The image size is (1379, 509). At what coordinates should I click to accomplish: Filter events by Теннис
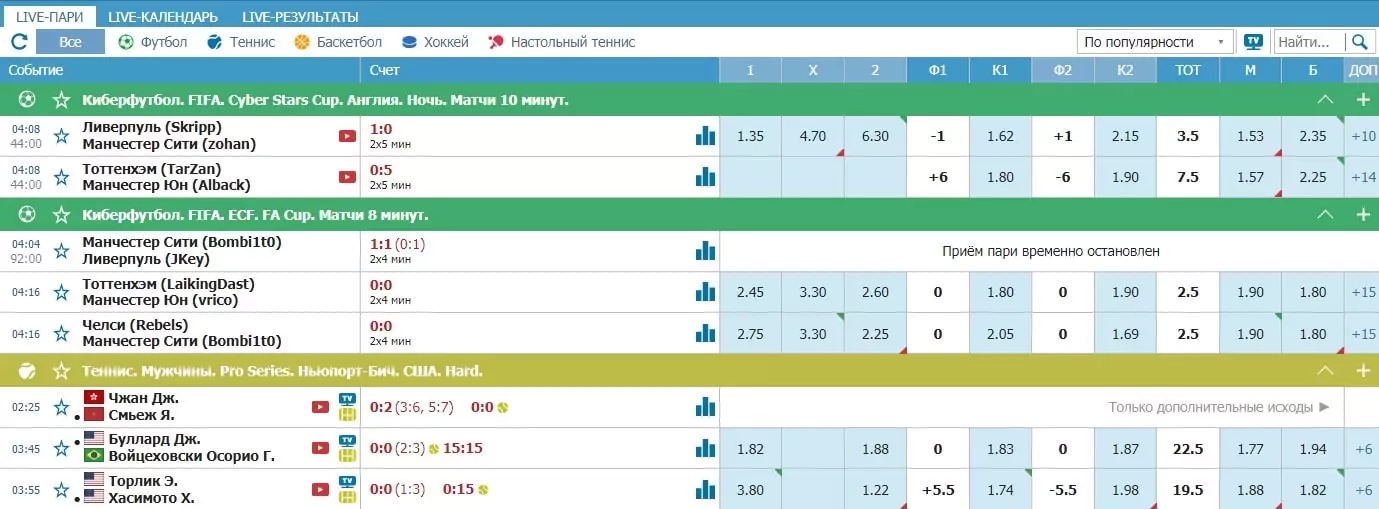click(x=240, y=42)
